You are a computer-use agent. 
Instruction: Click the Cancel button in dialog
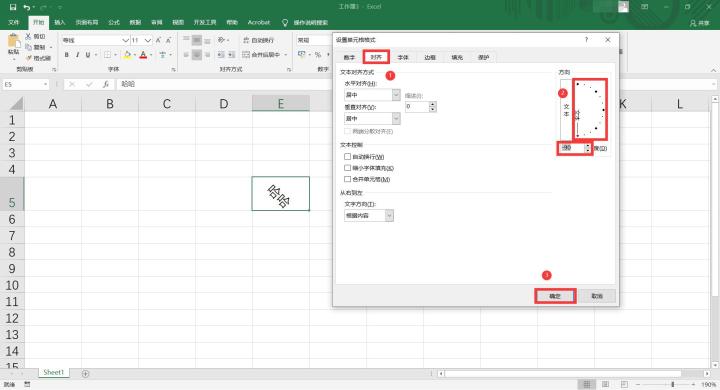click(597, 296)
